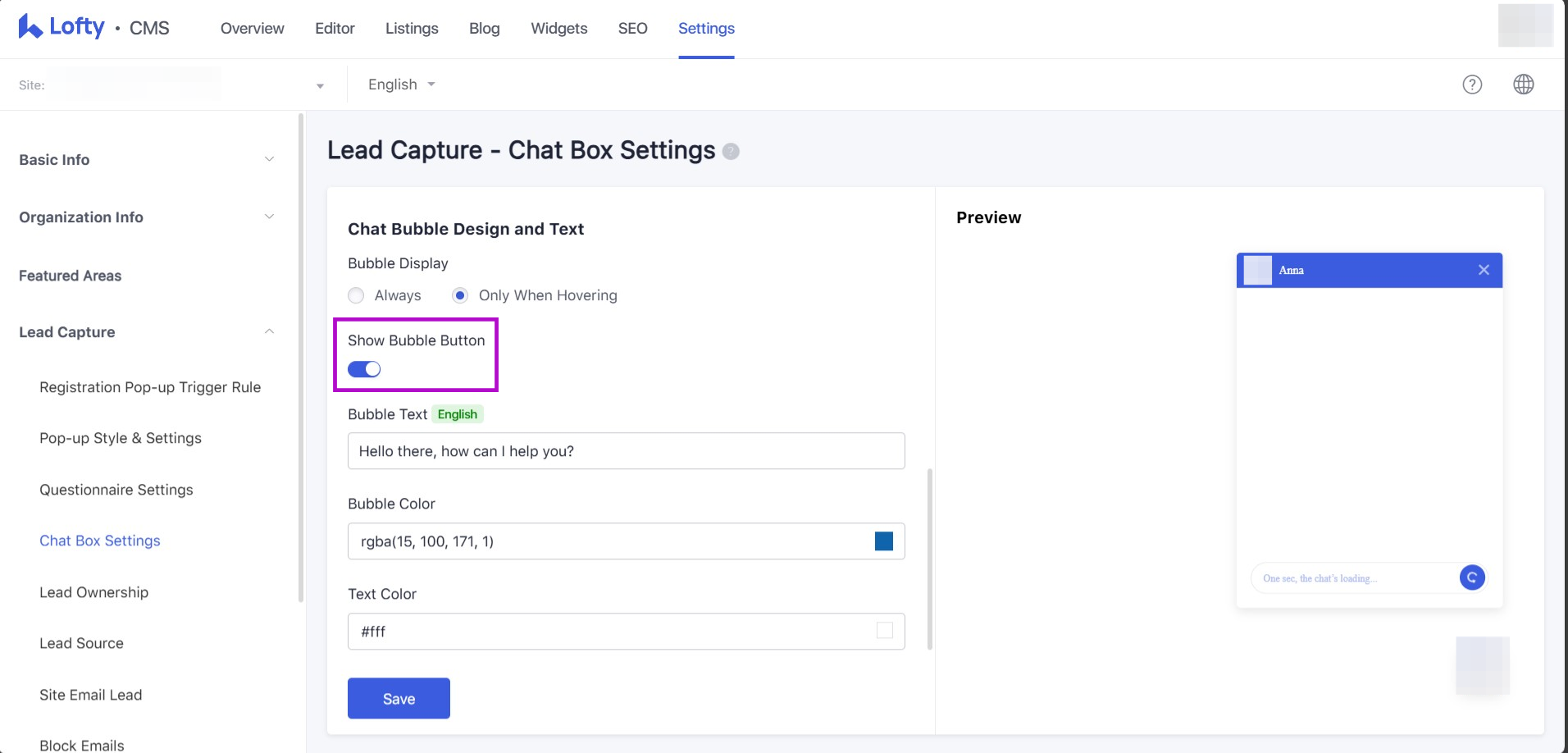The width and height of the screenshot is (1568, 753).
Task: Select the Always bubble display option
Action: [356, 295]
